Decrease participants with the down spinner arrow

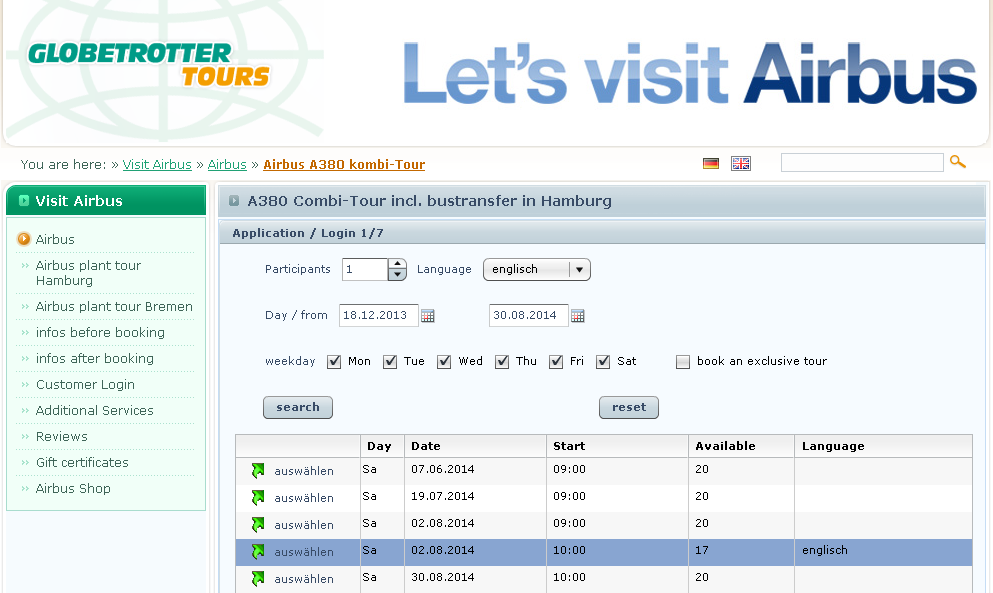(397, 275)
